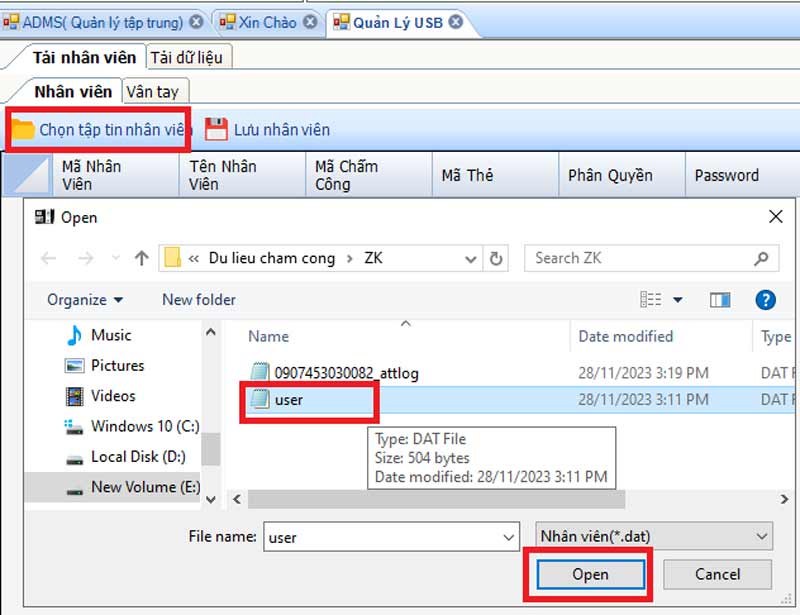The image size is (800, 615).
Task: Open the Windows 10 (C:) drive
Action: pyautogui.click(x=132, y=426)
